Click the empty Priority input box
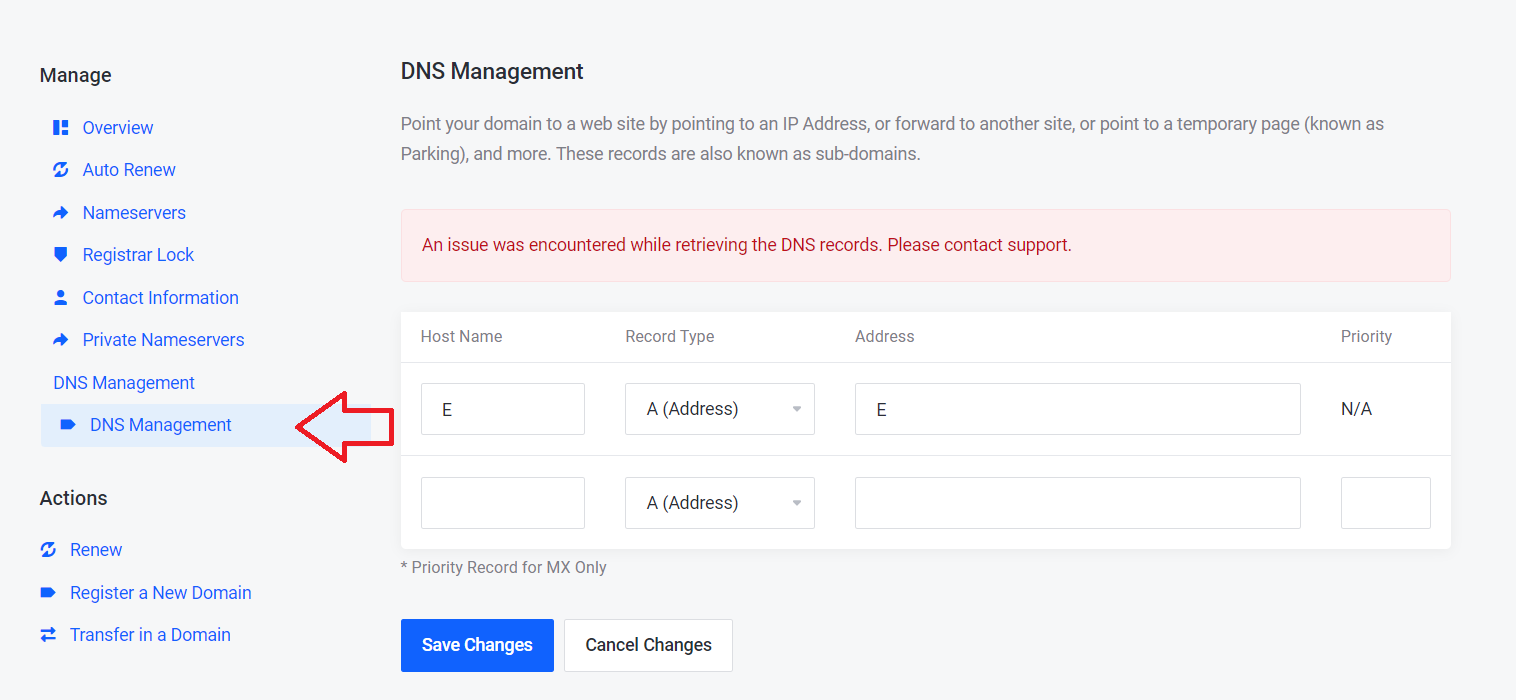This screenshot has height=700, width=1516. [1385, 503]
